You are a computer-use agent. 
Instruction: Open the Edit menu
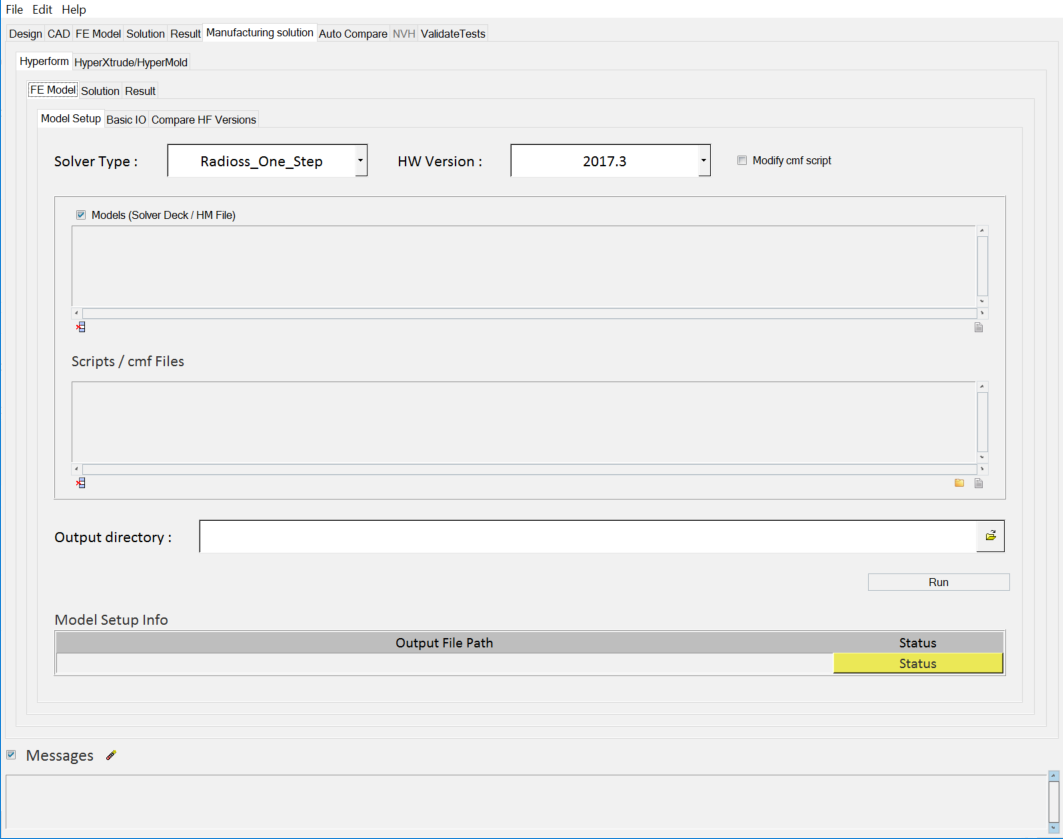(x=42, y=9)
